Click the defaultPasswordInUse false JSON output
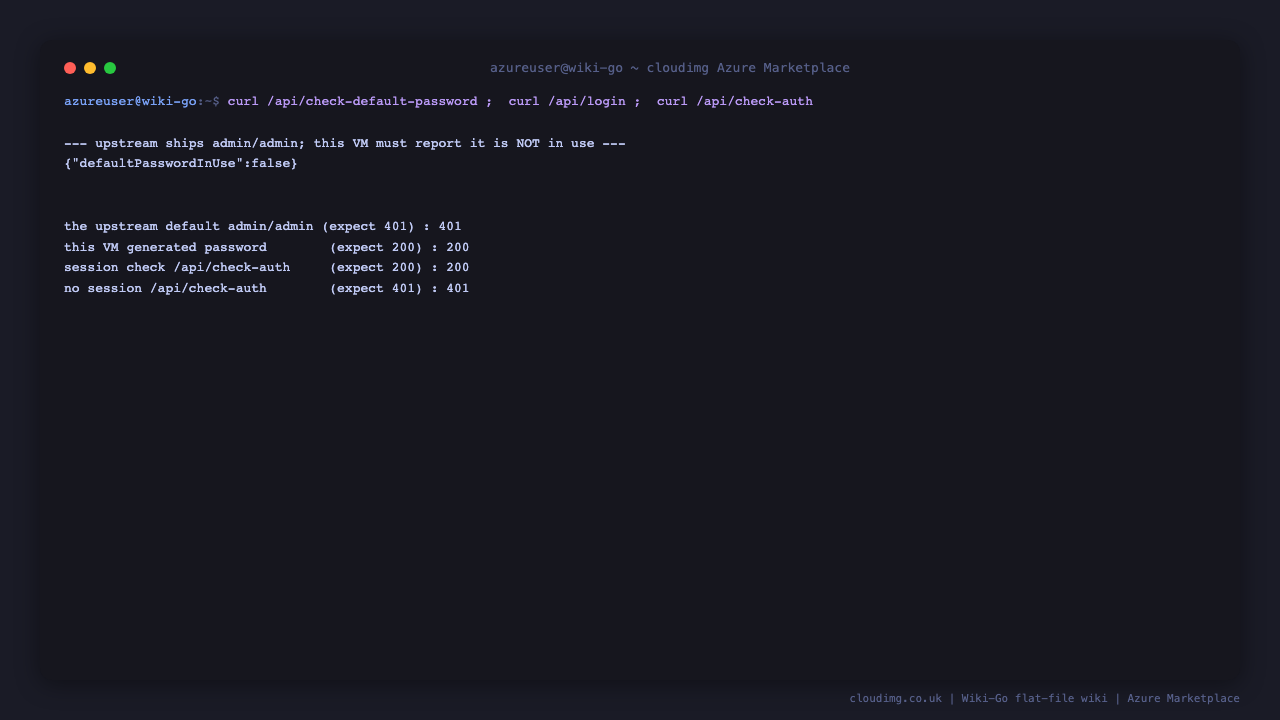The image size is (1280, 720). [x=181, y=163]
